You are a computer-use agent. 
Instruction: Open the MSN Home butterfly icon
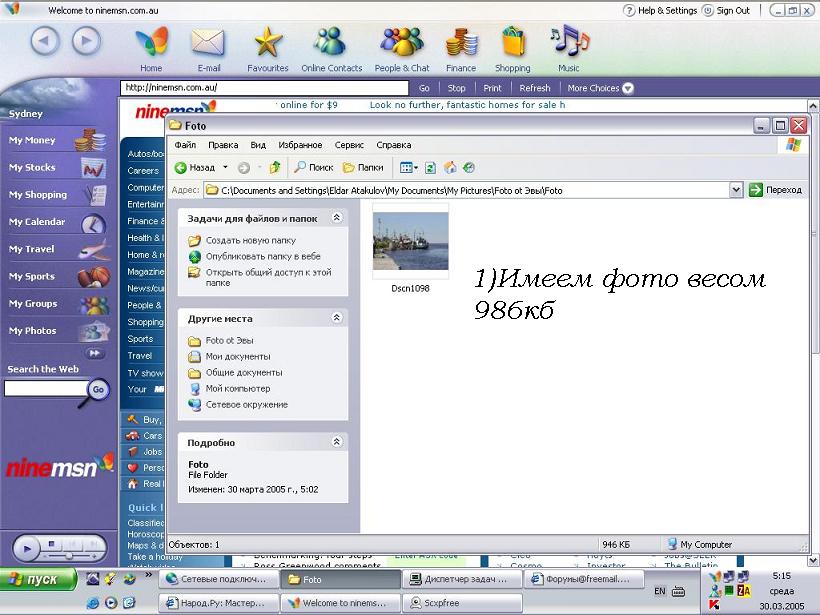(x=152, y=42)
